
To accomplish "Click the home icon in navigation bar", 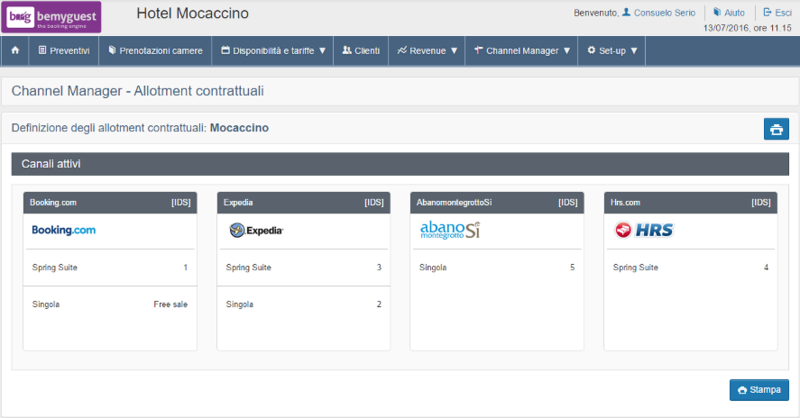I will (15, 50).
